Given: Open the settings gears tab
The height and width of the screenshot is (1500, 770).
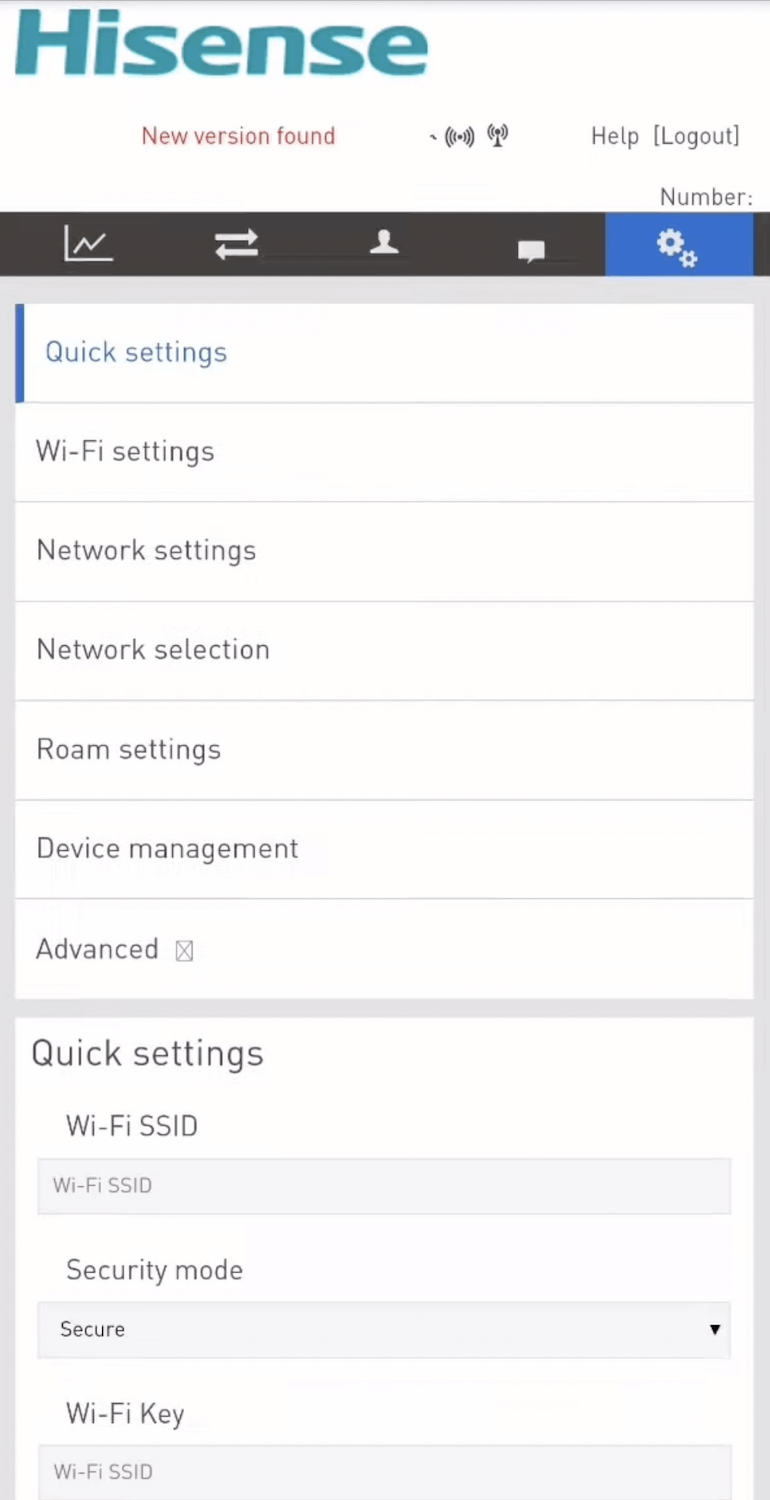Looking at the screenshot, I should [677, 246].
